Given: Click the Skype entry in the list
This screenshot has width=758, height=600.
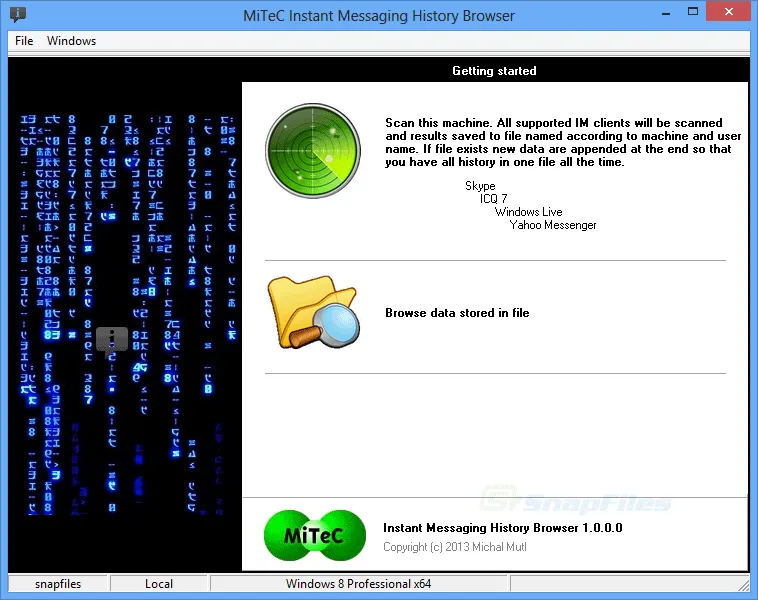Looking at the screenshot, I should click(480, 186).
